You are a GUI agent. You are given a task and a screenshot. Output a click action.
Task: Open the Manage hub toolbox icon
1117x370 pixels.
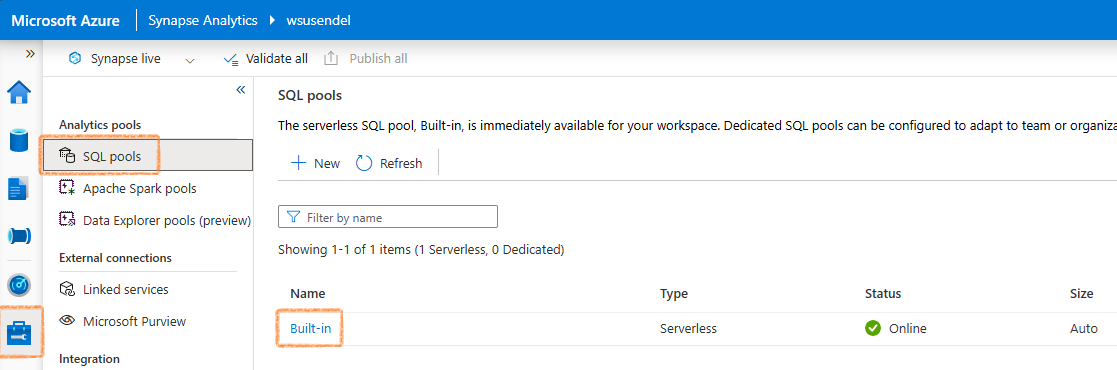pyautogui.click(x=19, y=332)
